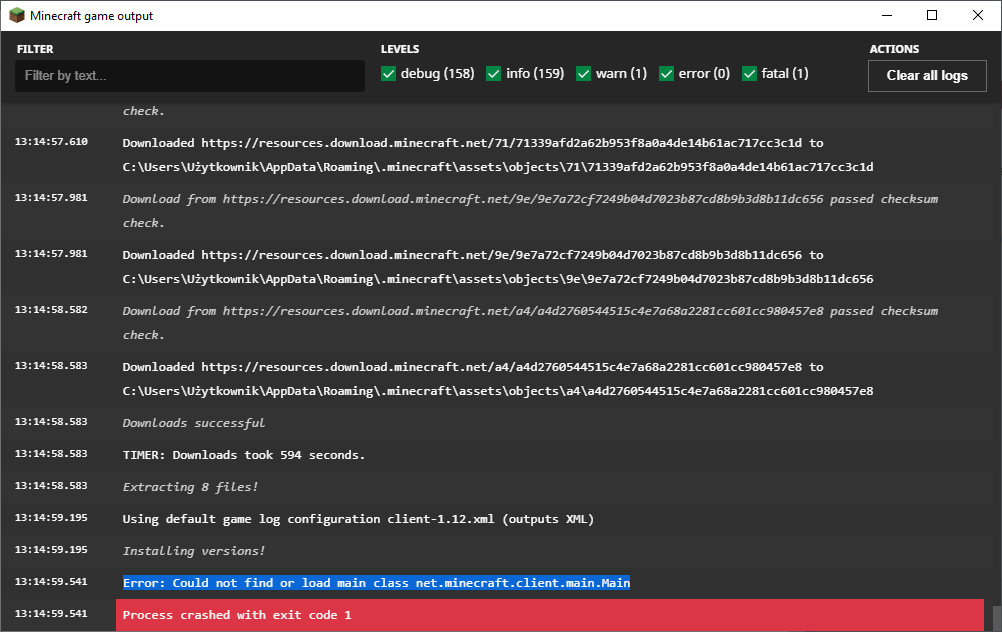Select the client-1.12.xml log configuration line
Image resolution: width=1002 pixels, height=632 pixels.
coord(358,519)
